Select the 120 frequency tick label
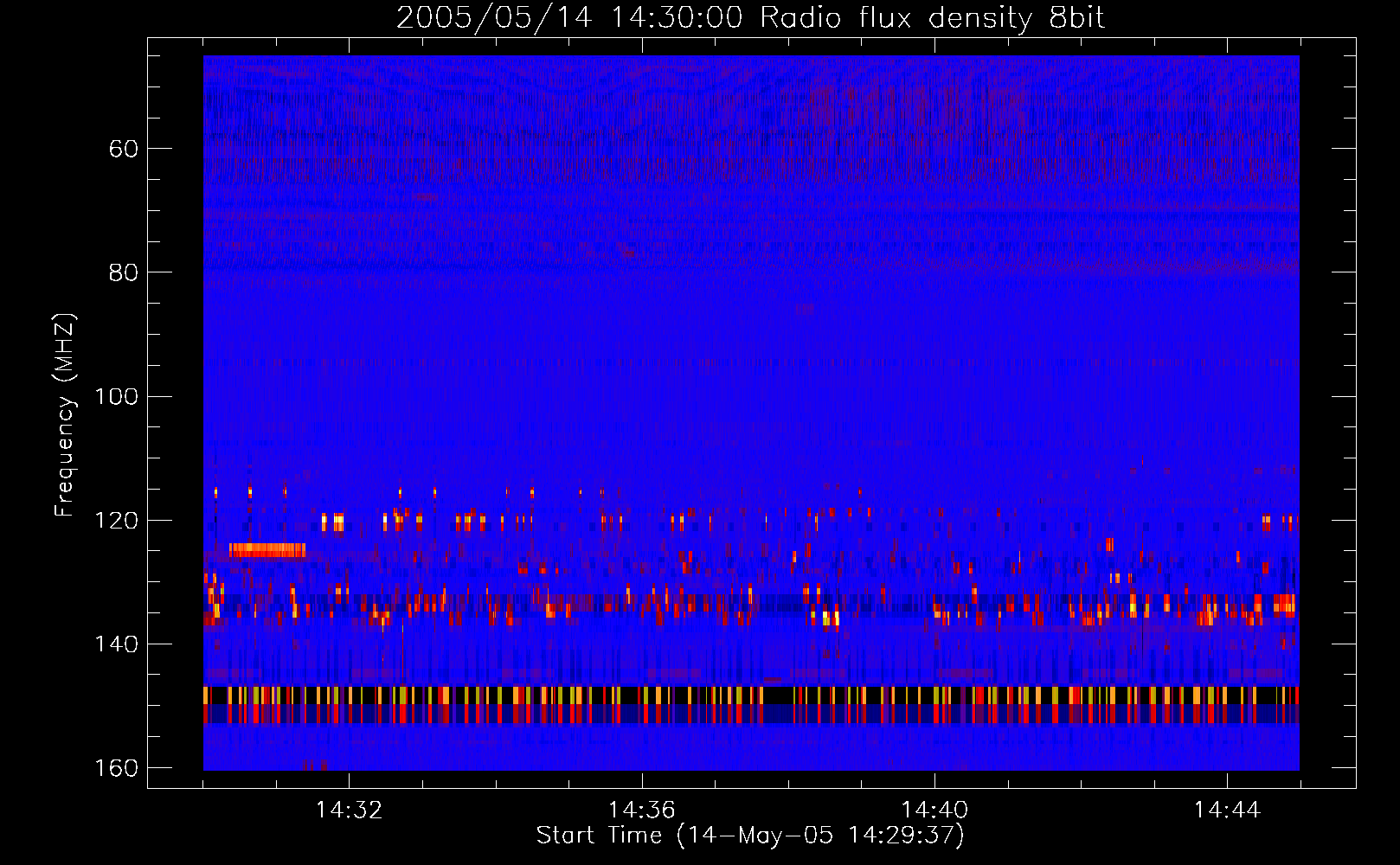The image size is (1400, 865). point(116,521)
